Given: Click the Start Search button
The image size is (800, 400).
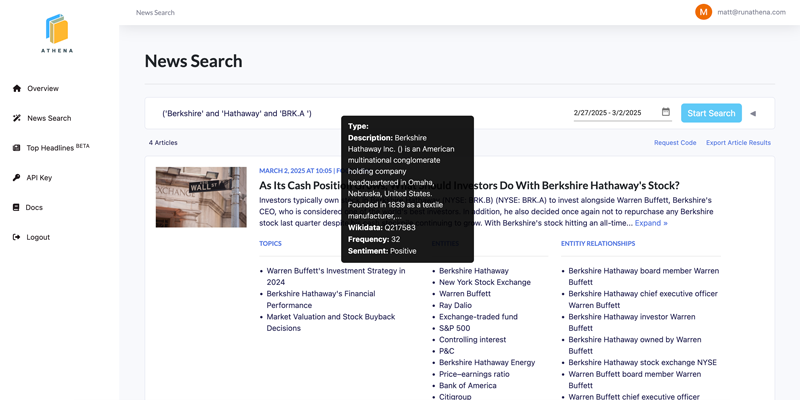Looking at the screenshot, I should click(x=711, y=113).
